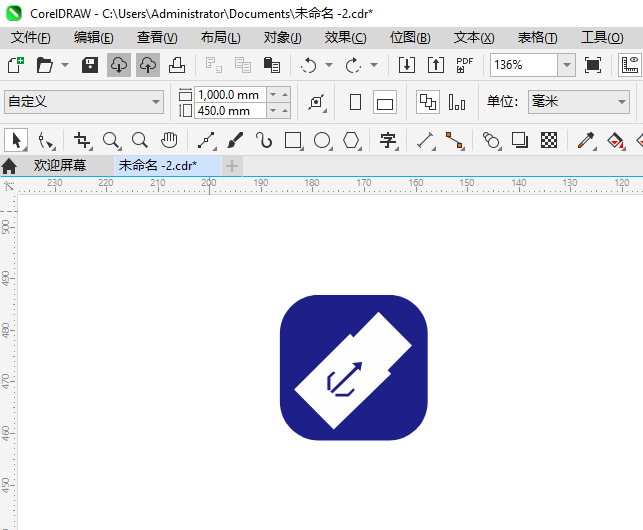The height and width of the screenshot is (530, 643).
Task: Publish to PDF
Action: [465, 65]
